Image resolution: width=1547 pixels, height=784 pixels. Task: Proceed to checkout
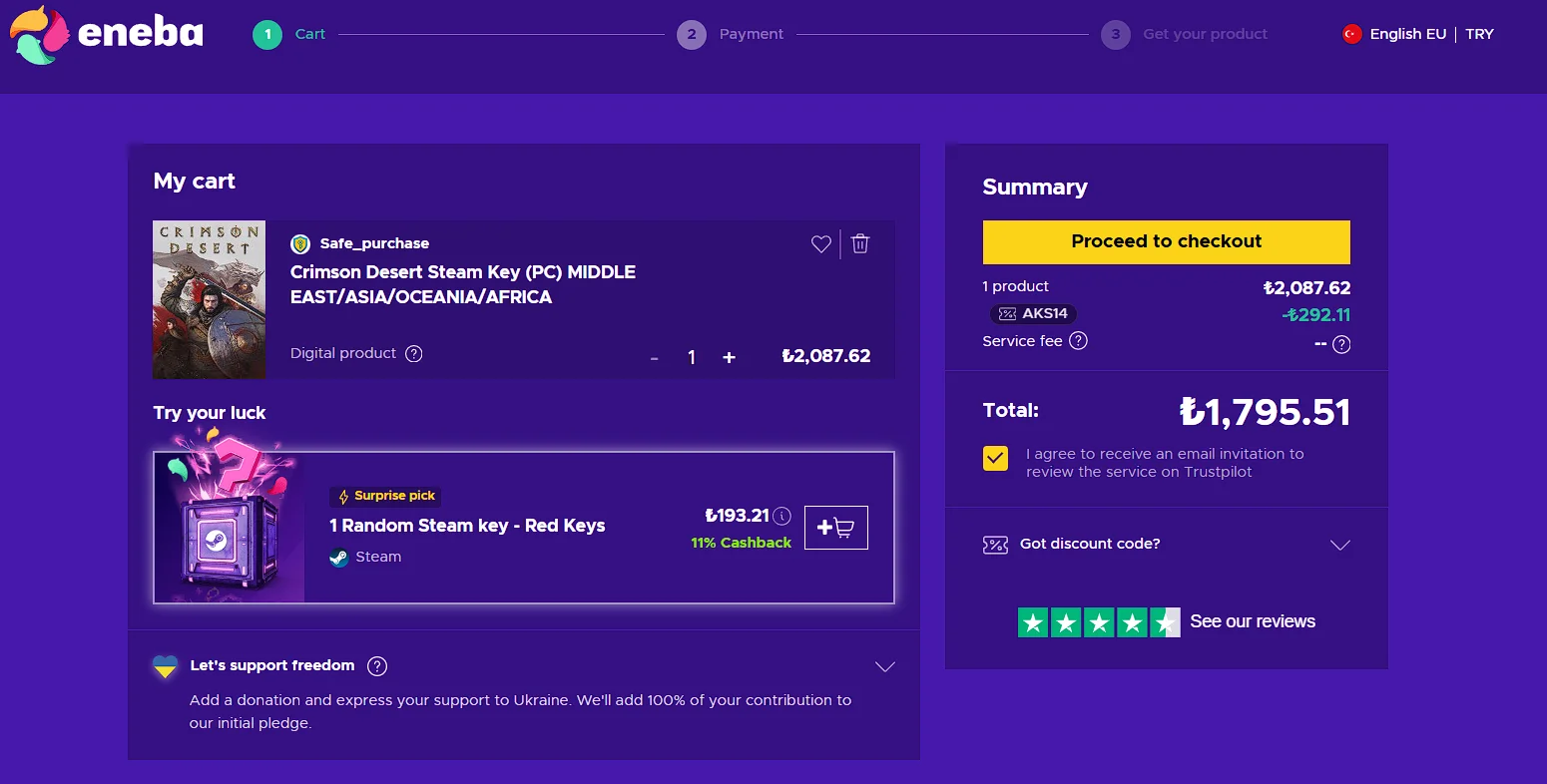click(1167, 242)
